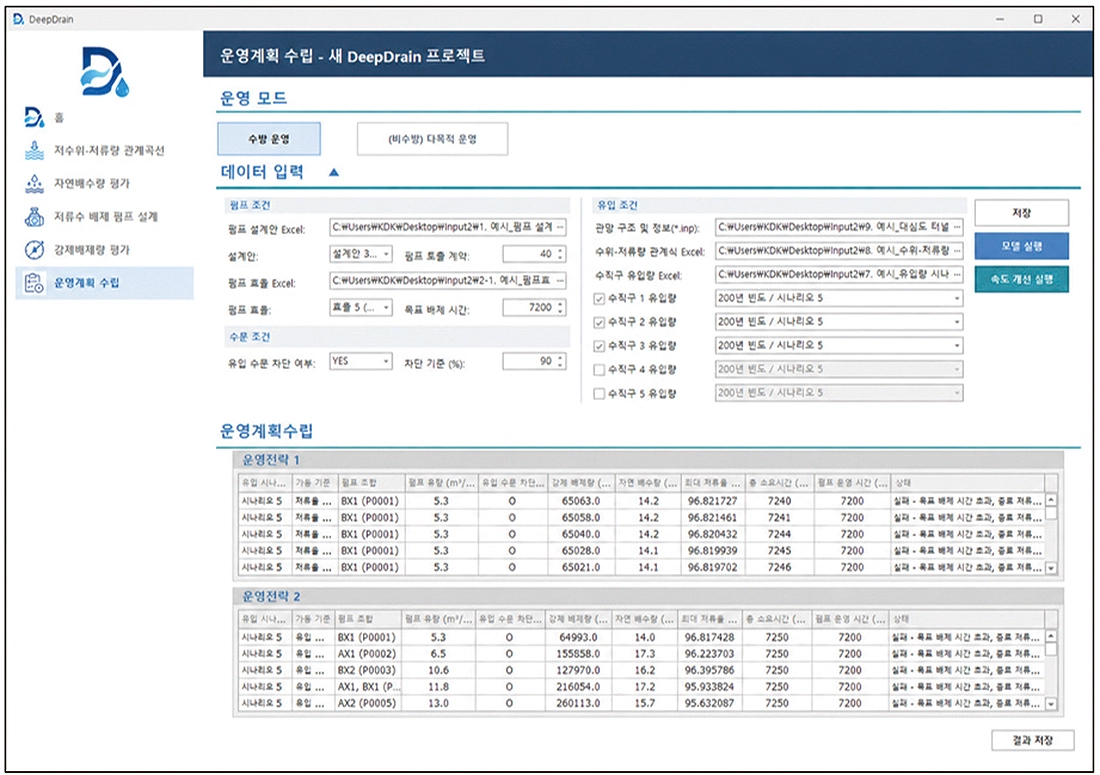Select AX1 (P0002) row in 운영전략 2
Image resolution: width=1100 pixels, height=775 pixels.
click(x=640, y=654)
